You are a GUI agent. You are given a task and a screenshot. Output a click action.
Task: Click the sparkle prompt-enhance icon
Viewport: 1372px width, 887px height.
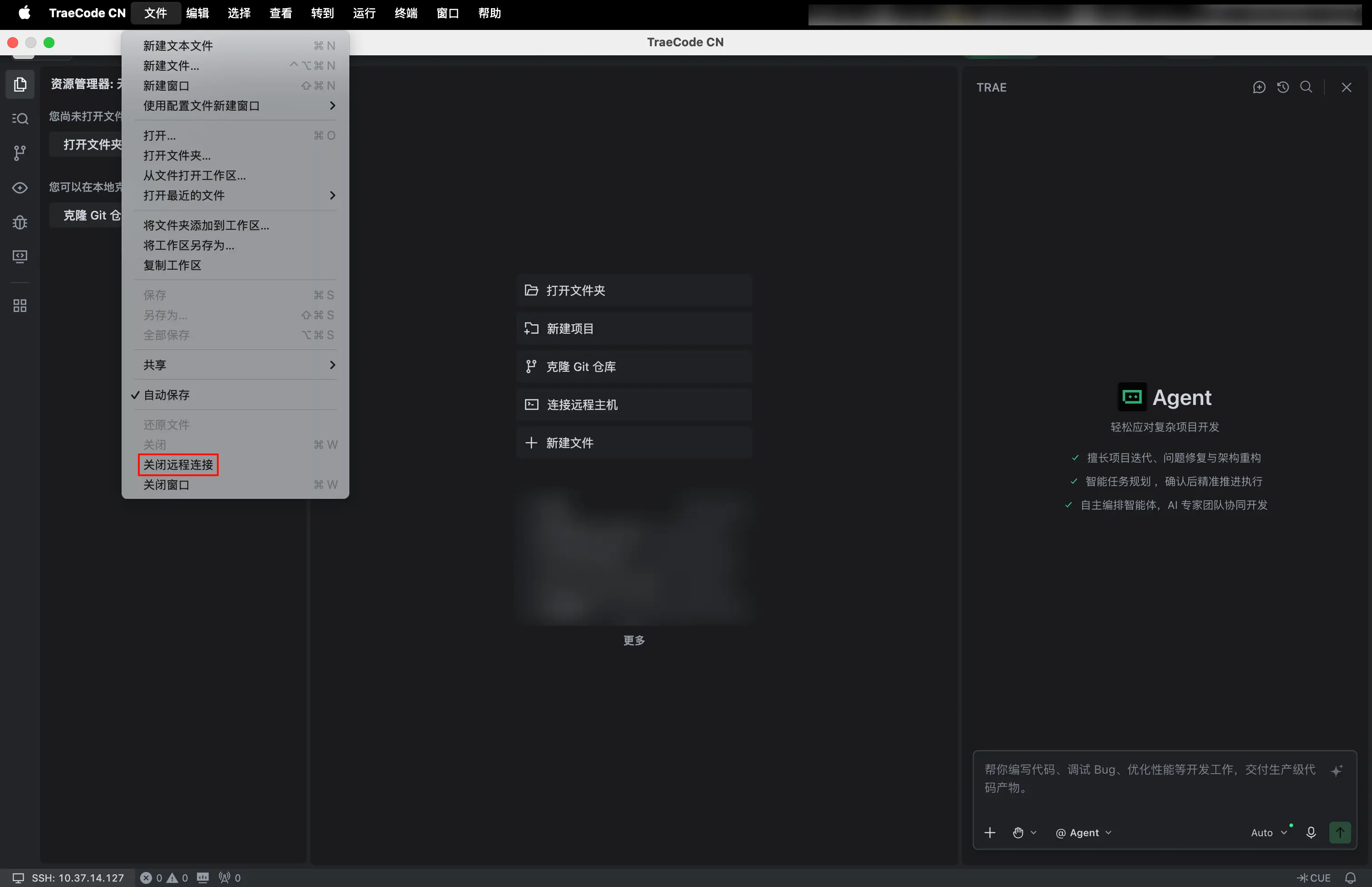(1337, 770)
